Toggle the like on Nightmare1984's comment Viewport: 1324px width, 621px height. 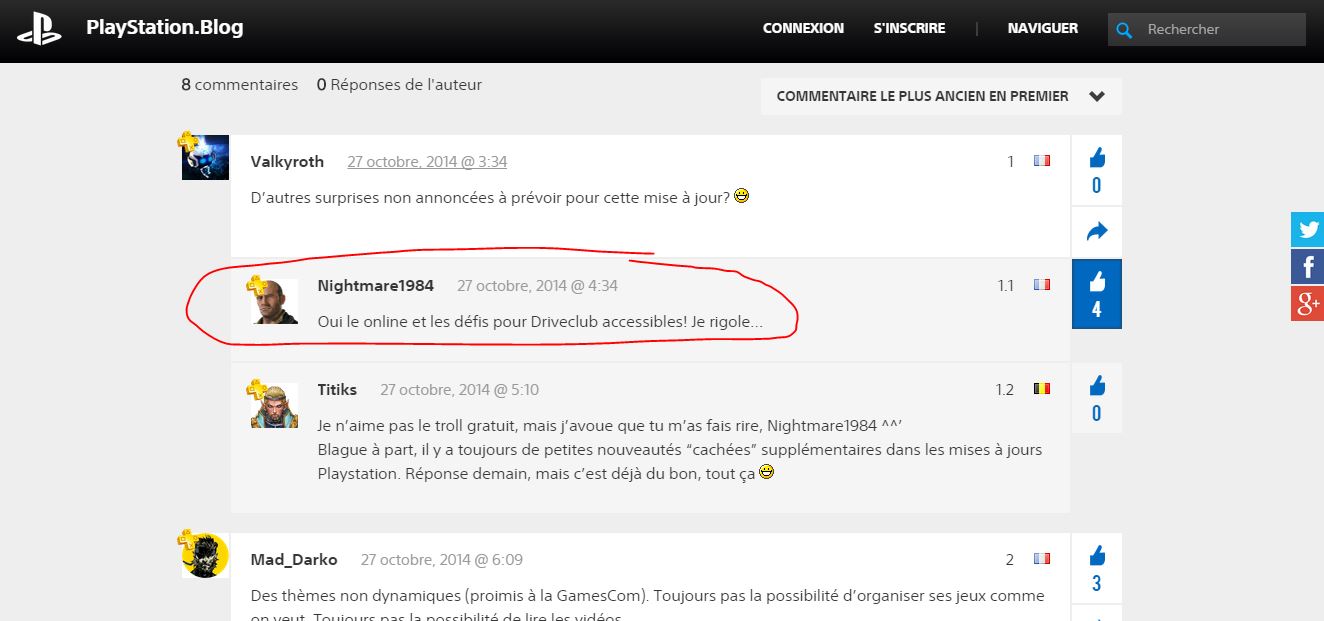click(1097, 294)
